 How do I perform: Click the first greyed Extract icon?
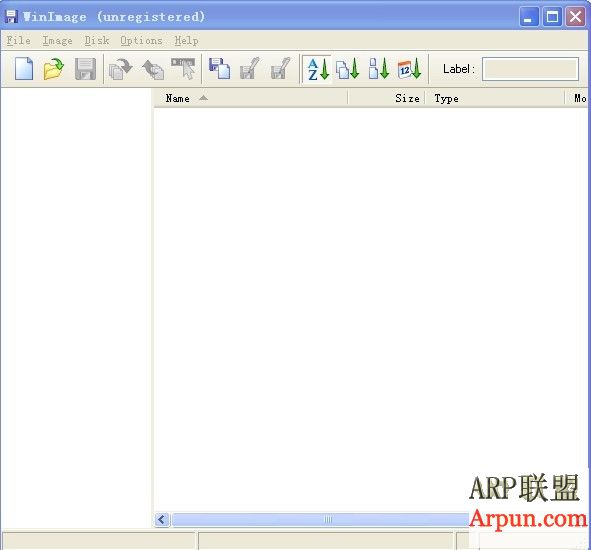coord(250,69)
